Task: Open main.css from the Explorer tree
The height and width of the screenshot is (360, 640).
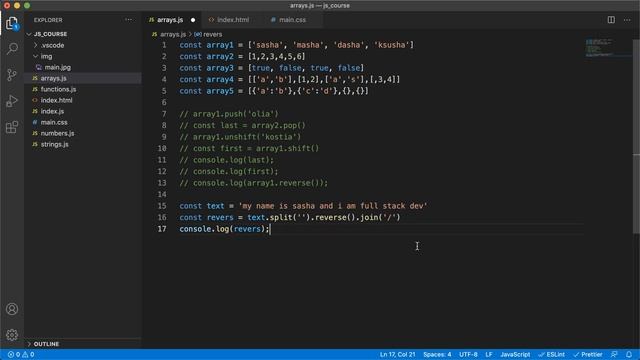Action: coord(83,122)
